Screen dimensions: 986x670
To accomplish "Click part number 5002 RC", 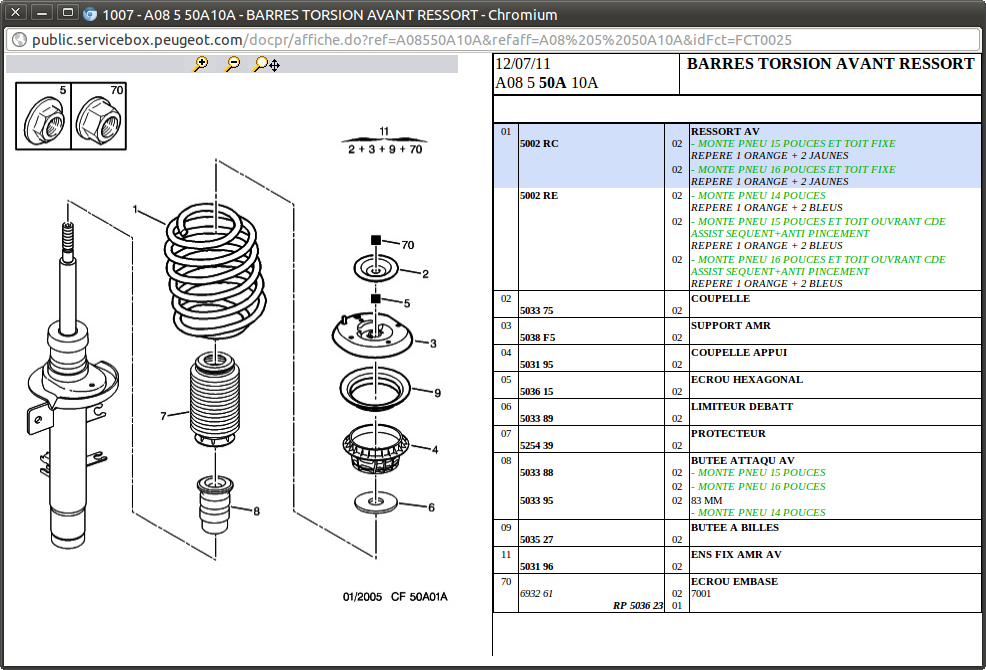I will pos(539,143).
